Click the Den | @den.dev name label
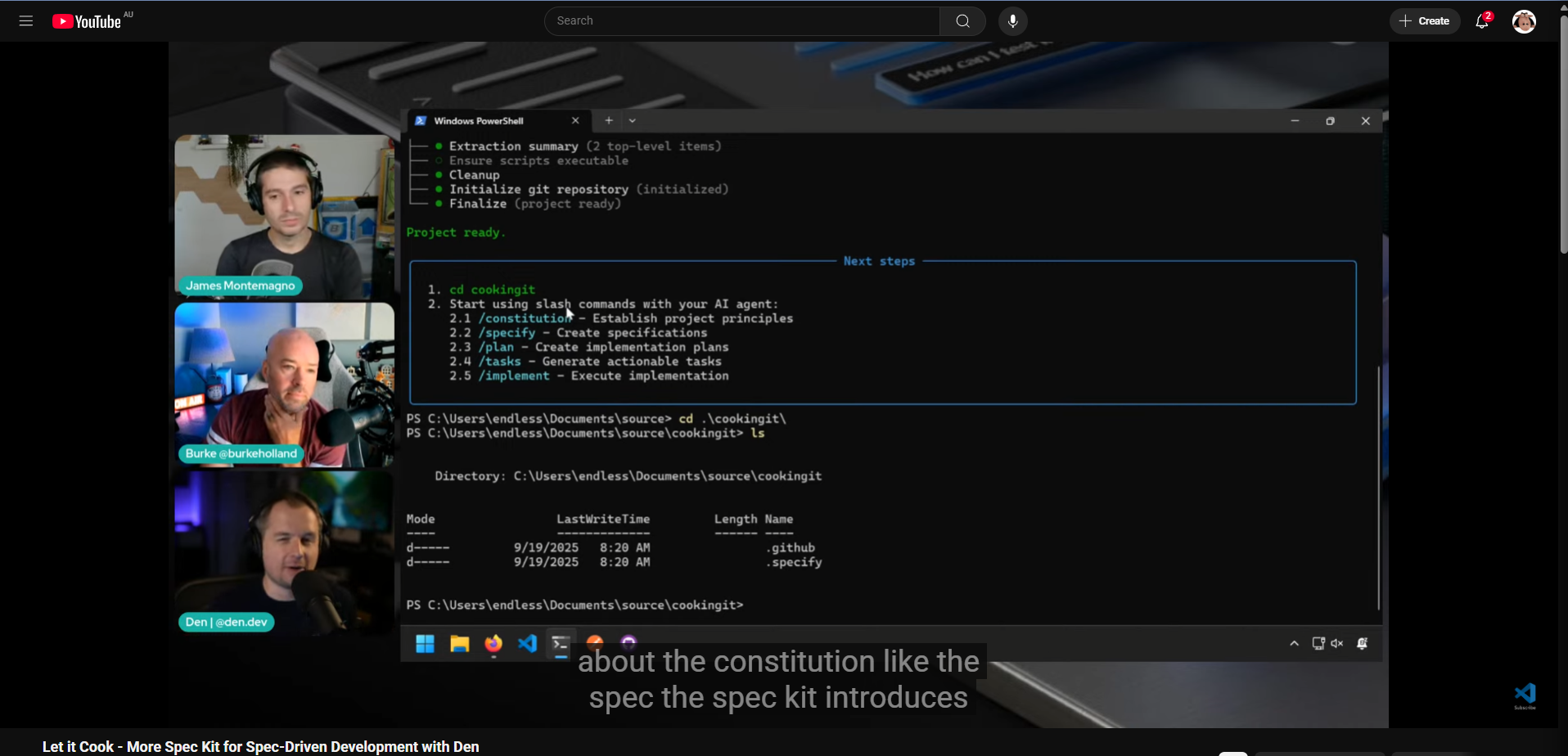1568x756 pixels. [227, 622]
